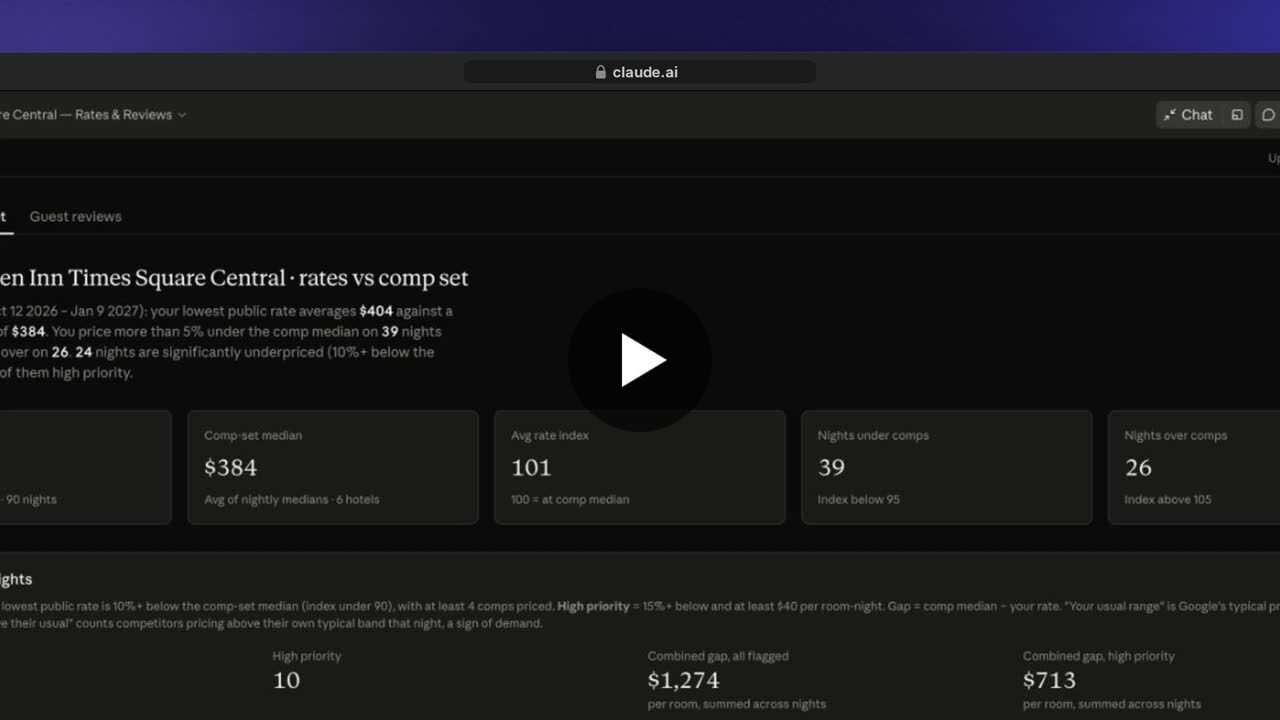Click the '100 = at comp median' caption
This screenshot has height=720, width=1280.
pos(570,499)
